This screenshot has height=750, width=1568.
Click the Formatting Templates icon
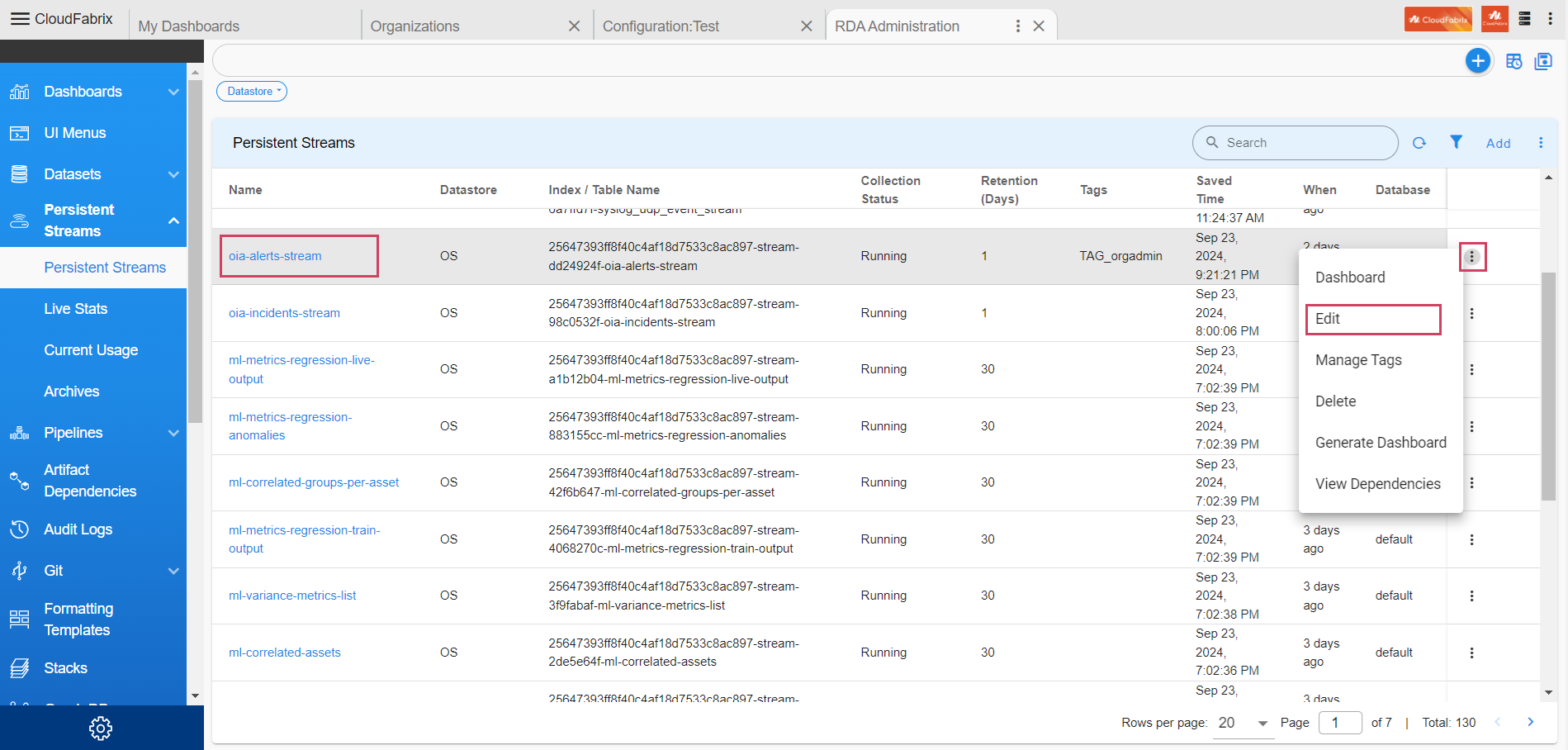click(x=19, y=619)
